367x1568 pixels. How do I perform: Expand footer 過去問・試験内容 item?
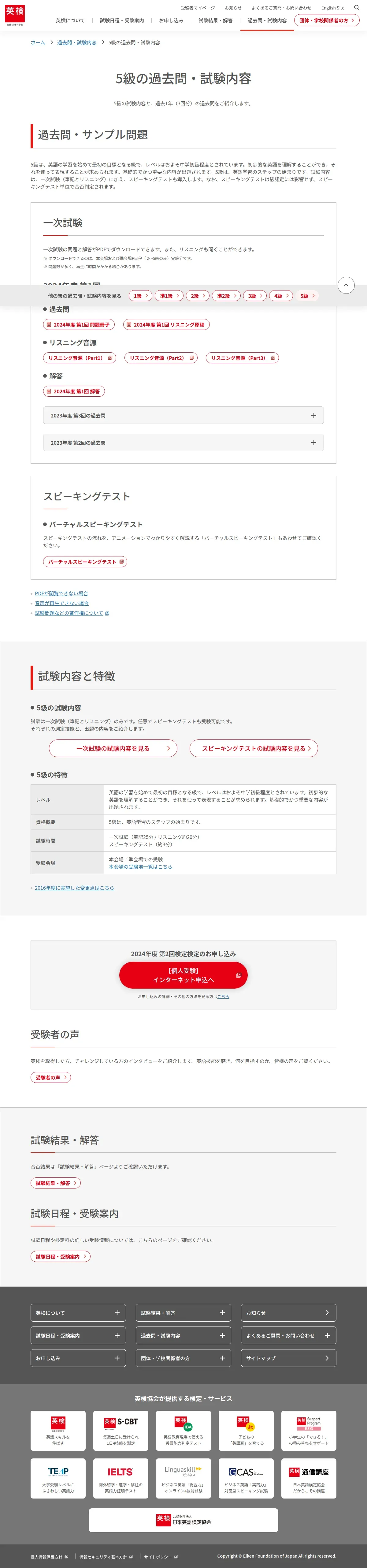pyautogui.click(x=183, y=1335)
